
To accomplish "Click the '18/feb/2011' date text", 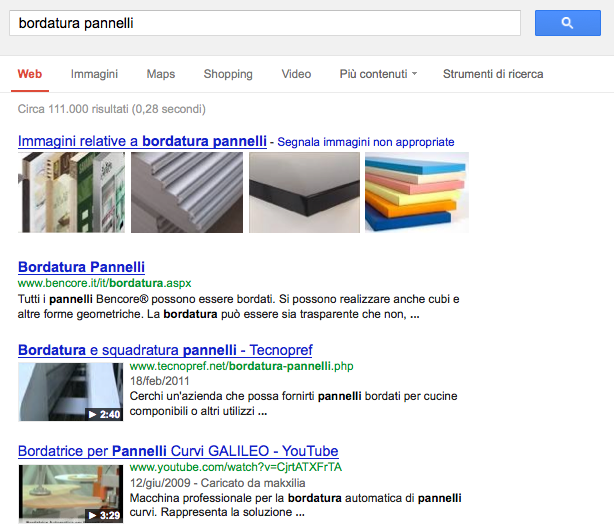I will click(x=159, y=381).
